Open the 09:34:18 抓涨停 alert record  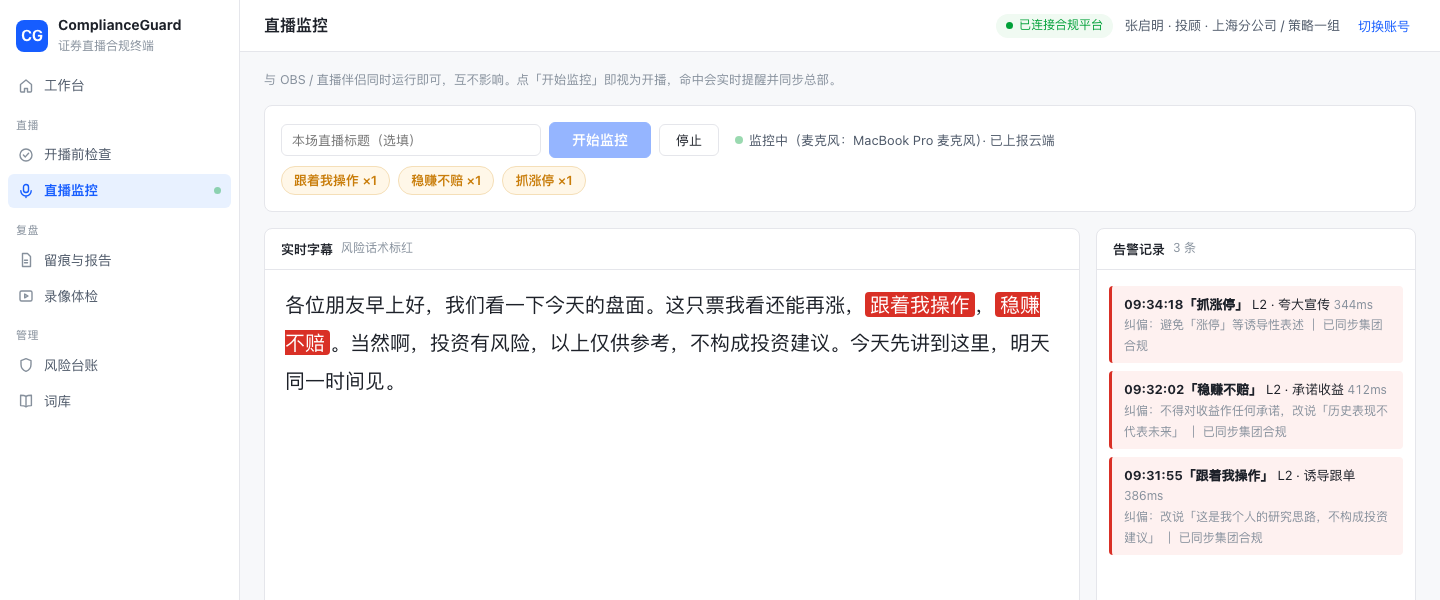click(1256, 324)
